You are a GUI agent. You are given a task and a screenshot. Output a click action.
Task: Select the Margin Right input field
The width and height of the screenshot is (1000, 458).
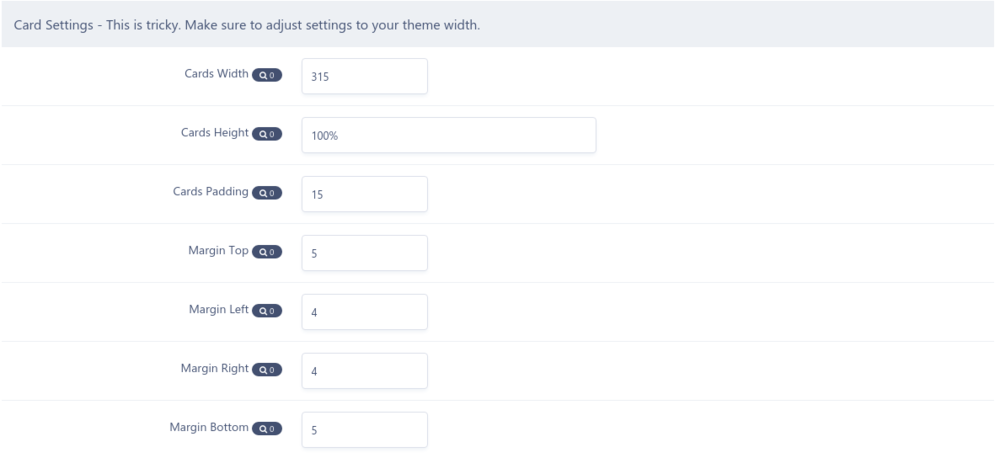click(x=364, y=371)
